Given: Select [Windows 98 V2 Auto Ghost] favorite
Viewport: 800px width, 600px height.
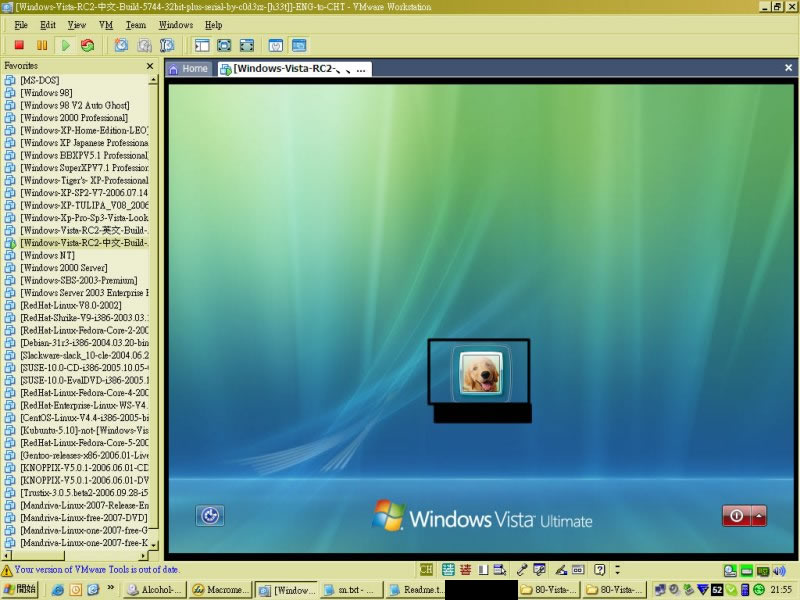Looking at the screenshot, I should [74, 105].
